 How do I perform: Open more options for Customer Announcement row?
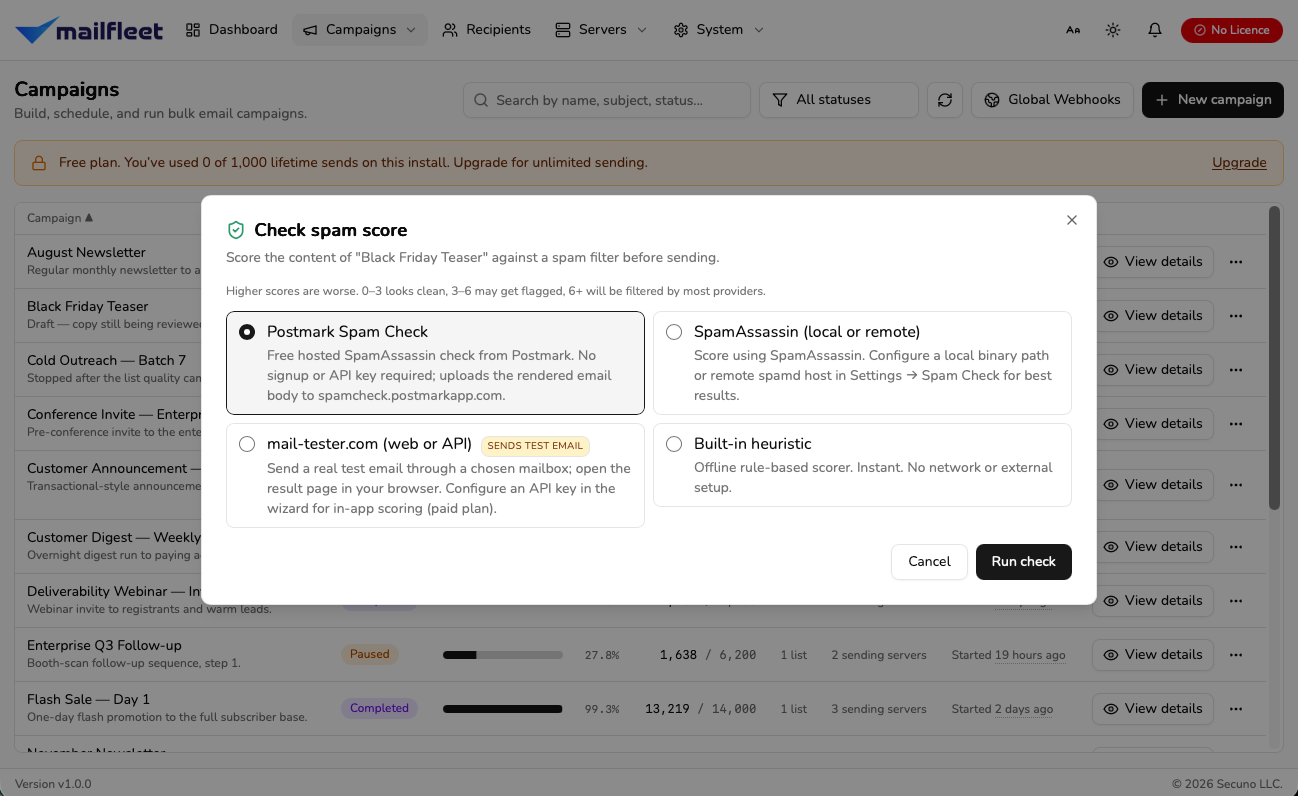point(1236,485)
